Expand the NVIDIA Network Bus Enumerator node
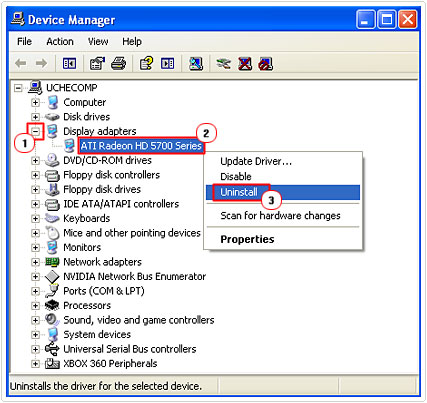The image size is (427, 403). click(35, 277)
